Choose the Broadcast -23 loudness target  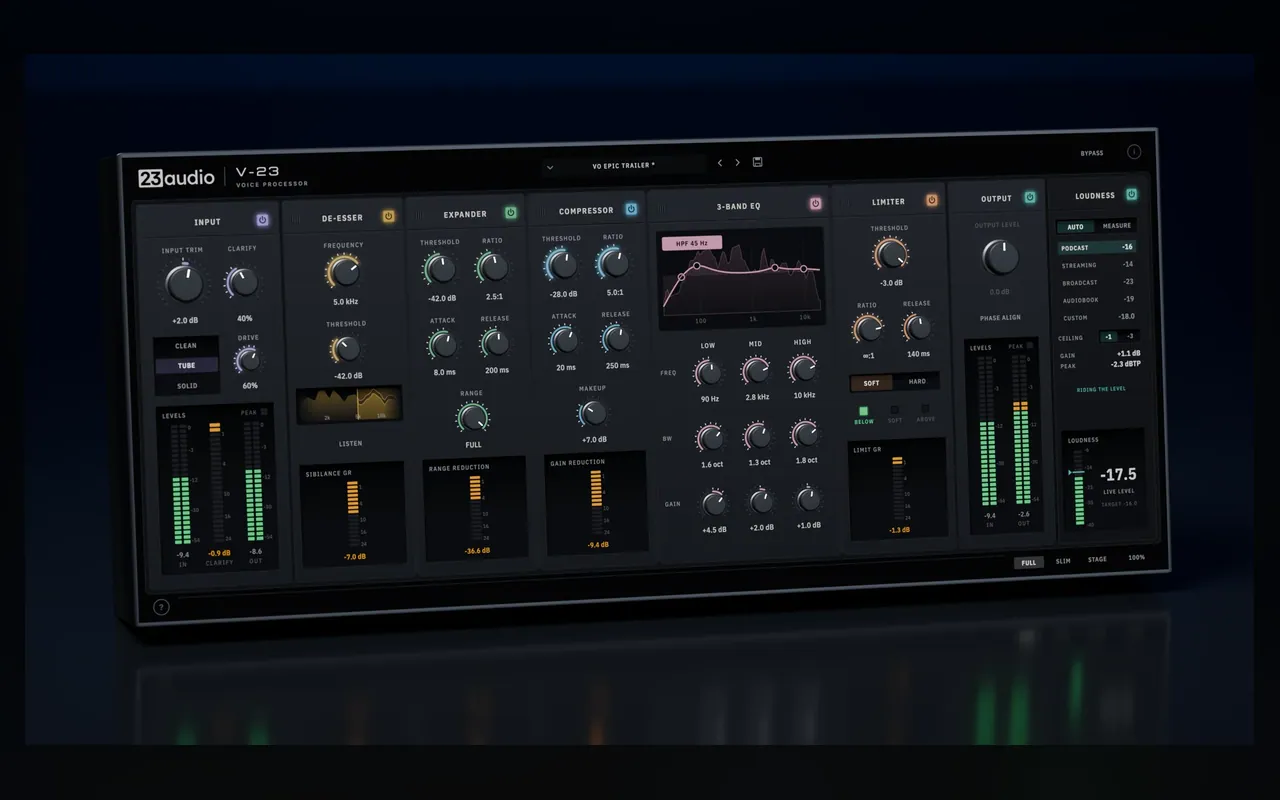point(1097,282)
